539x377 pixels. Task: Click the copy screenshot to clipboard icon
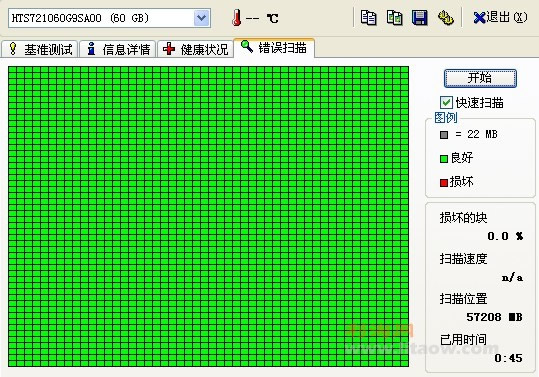[x=394, y=18]
